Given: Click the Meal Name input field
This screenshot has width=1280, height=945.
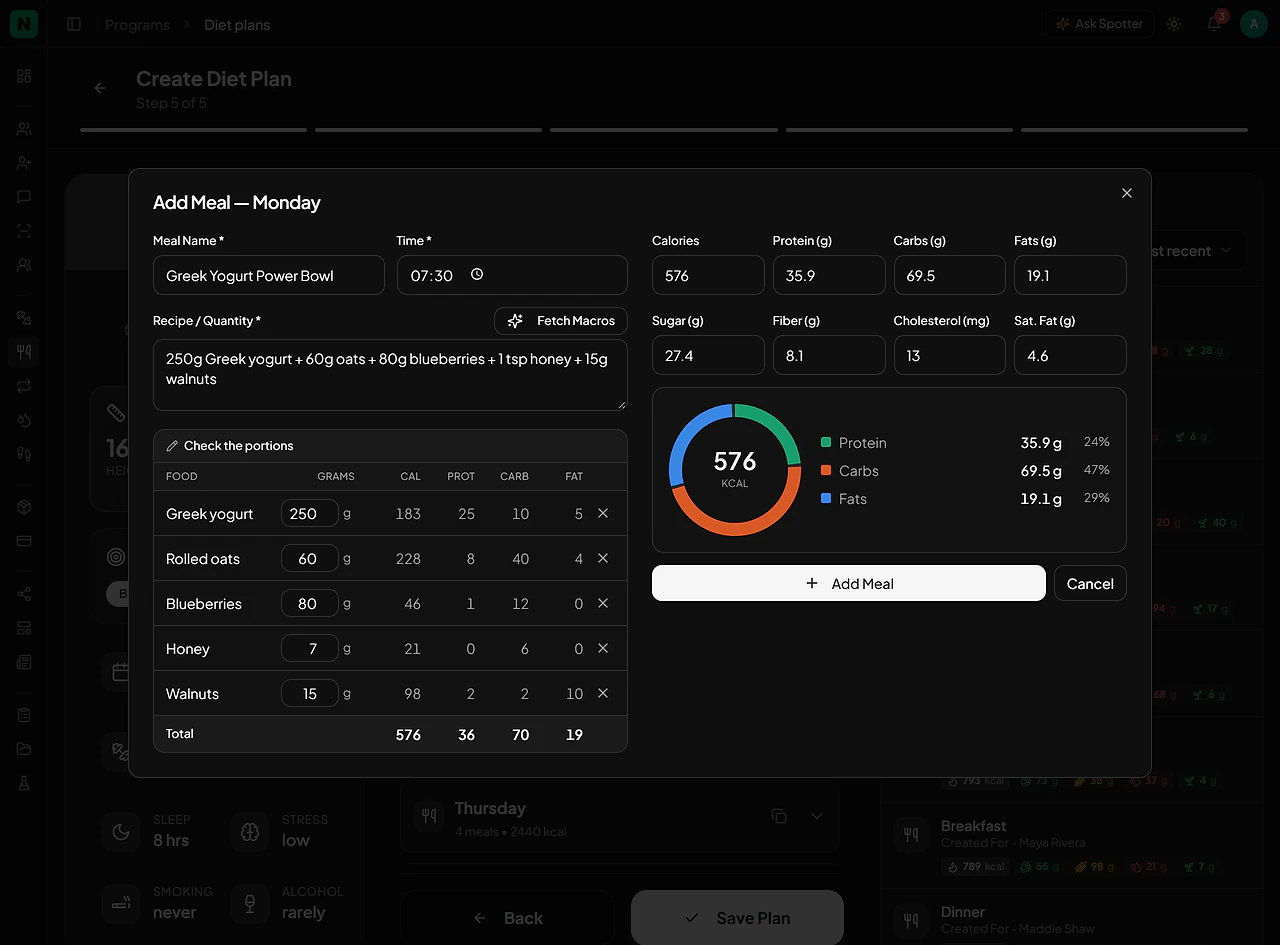Looking at the screenshot, I should click(x=269, y=275).
